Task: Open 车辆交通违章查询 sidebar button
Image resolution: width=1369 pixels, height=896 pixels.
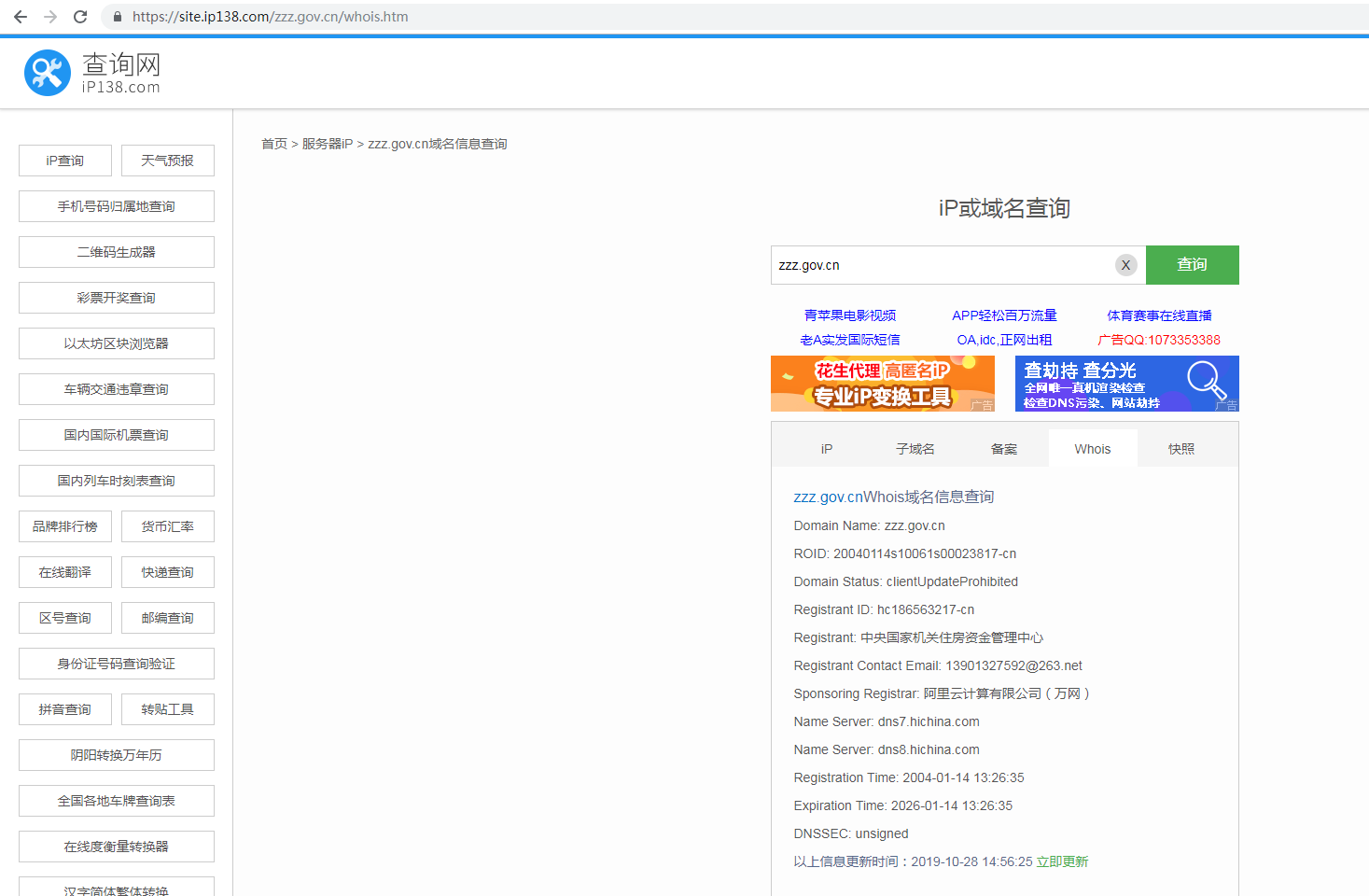Action: pos(117,389)
